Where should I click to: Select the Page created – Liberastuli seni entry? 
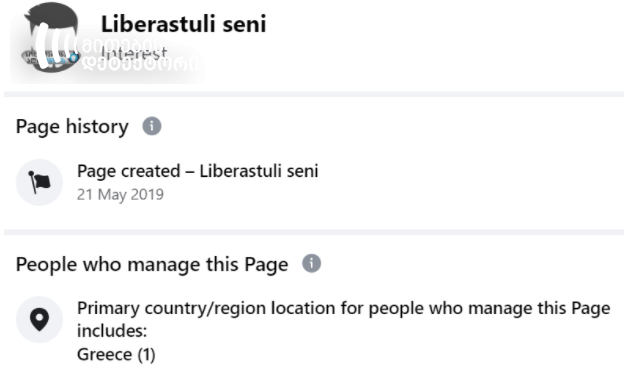pos(198,171)
